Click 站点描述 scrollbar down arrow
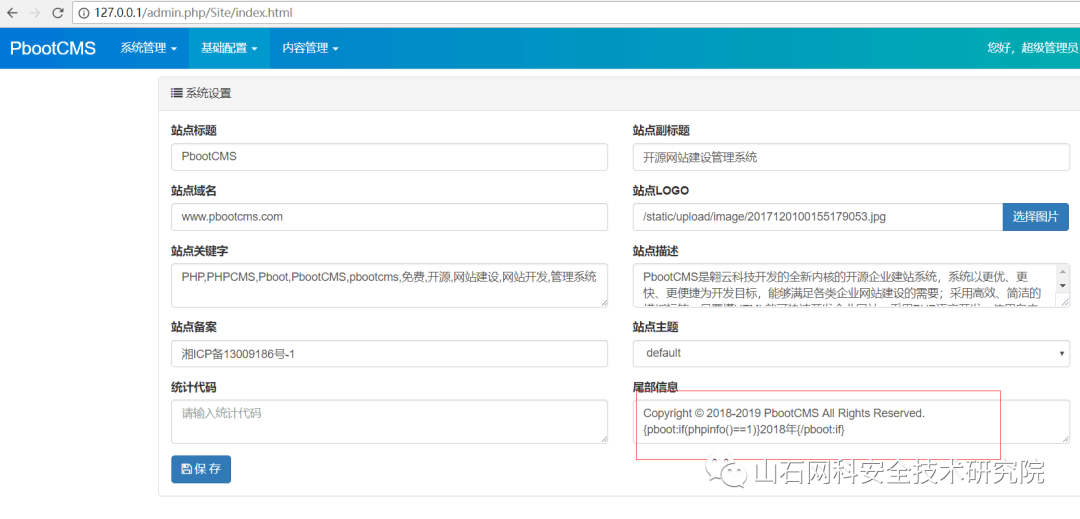The width and height of the screenshot is (1080, 519). coord(1063,285)
